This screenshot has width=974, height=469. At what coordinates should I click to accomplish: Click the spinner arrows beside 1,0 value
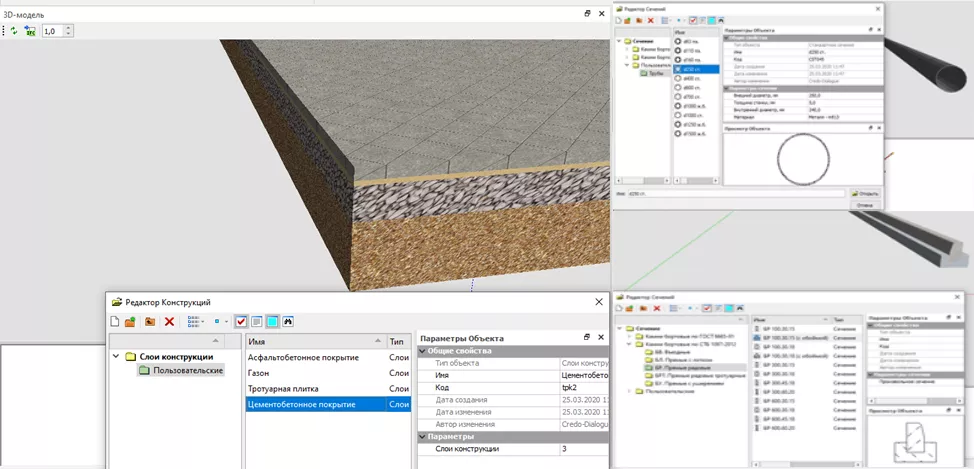click(x=67, y=32)
